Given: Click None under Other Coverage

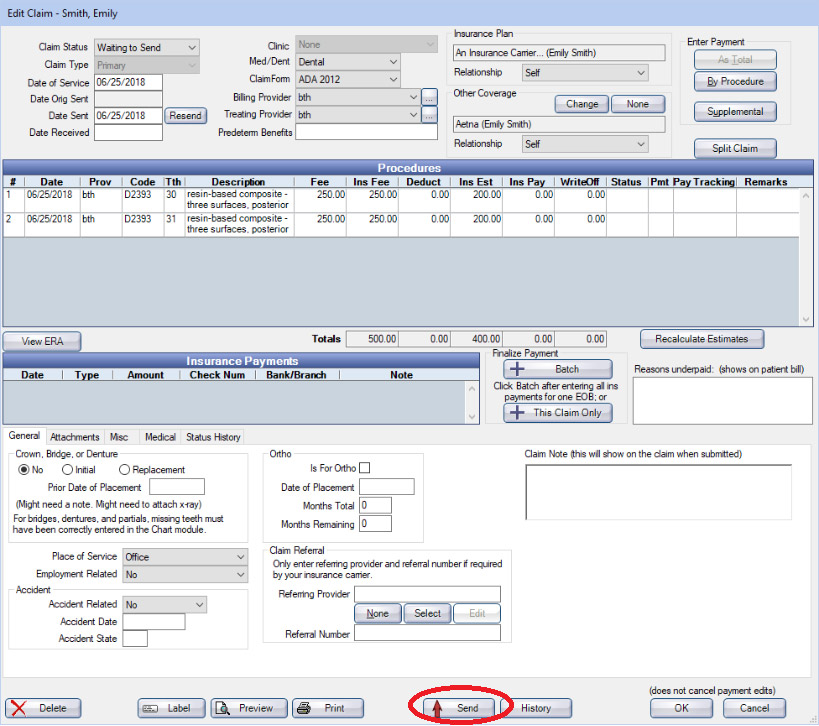Looking at the screenshot, I should 638,104.
